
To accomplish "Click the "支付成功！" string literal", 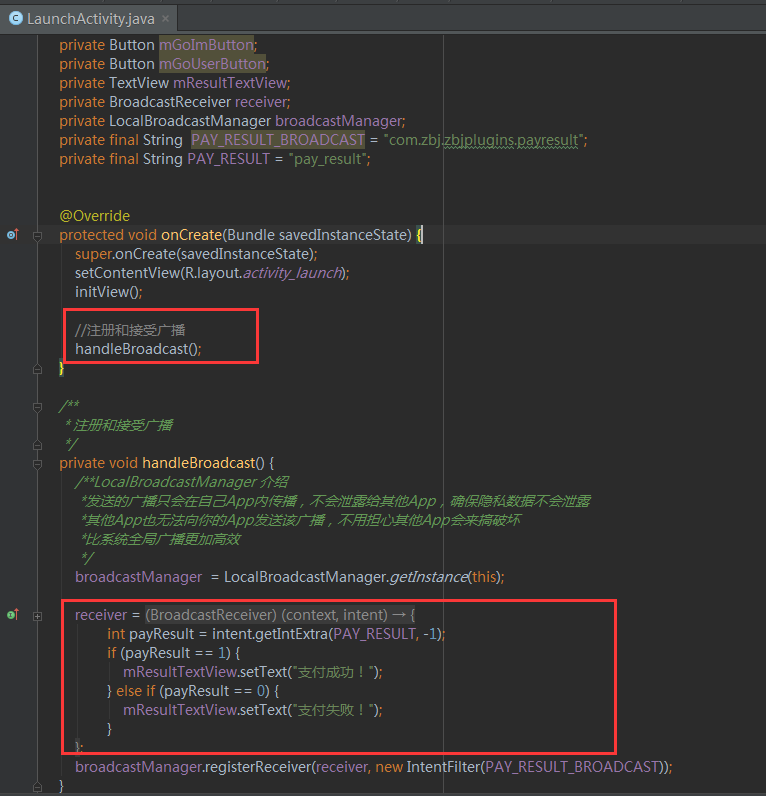I will [x=333, y=672].
